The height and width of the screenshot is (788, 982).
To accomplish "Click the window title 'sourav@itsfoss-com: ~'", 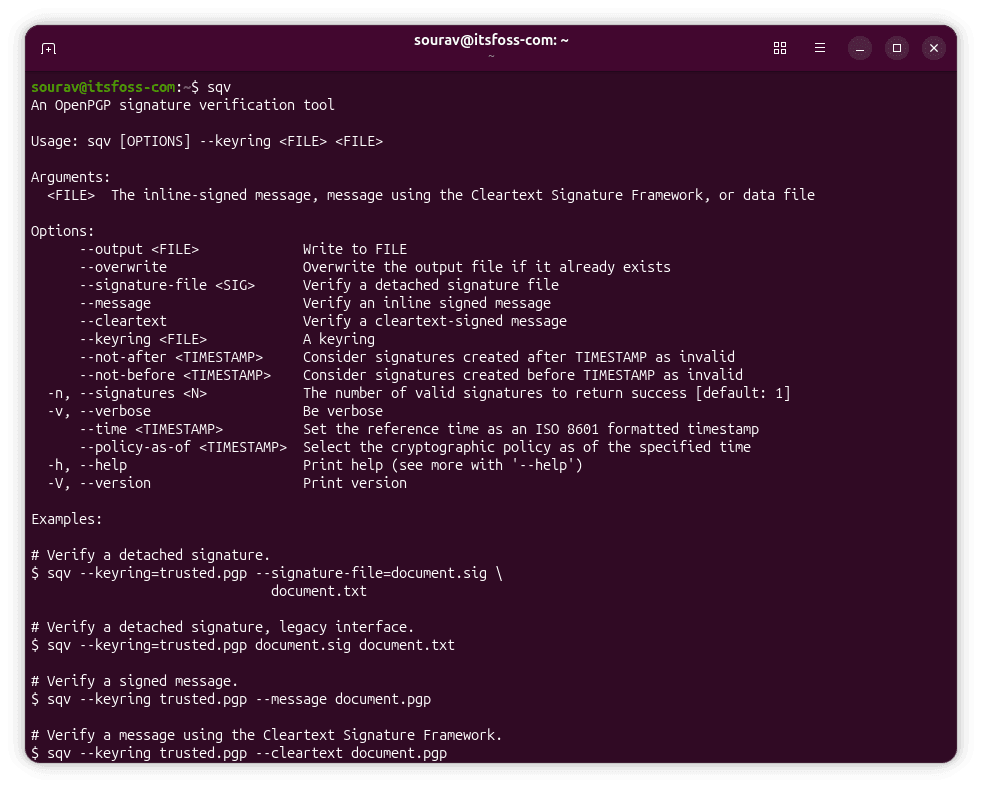I will coord(491,40).
